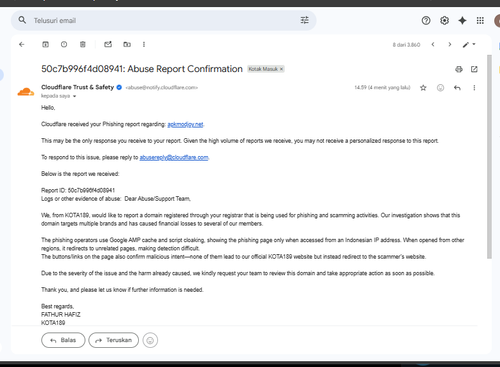Star the Cloudflare message
This screenshot has height=367, width=500.
423,88
